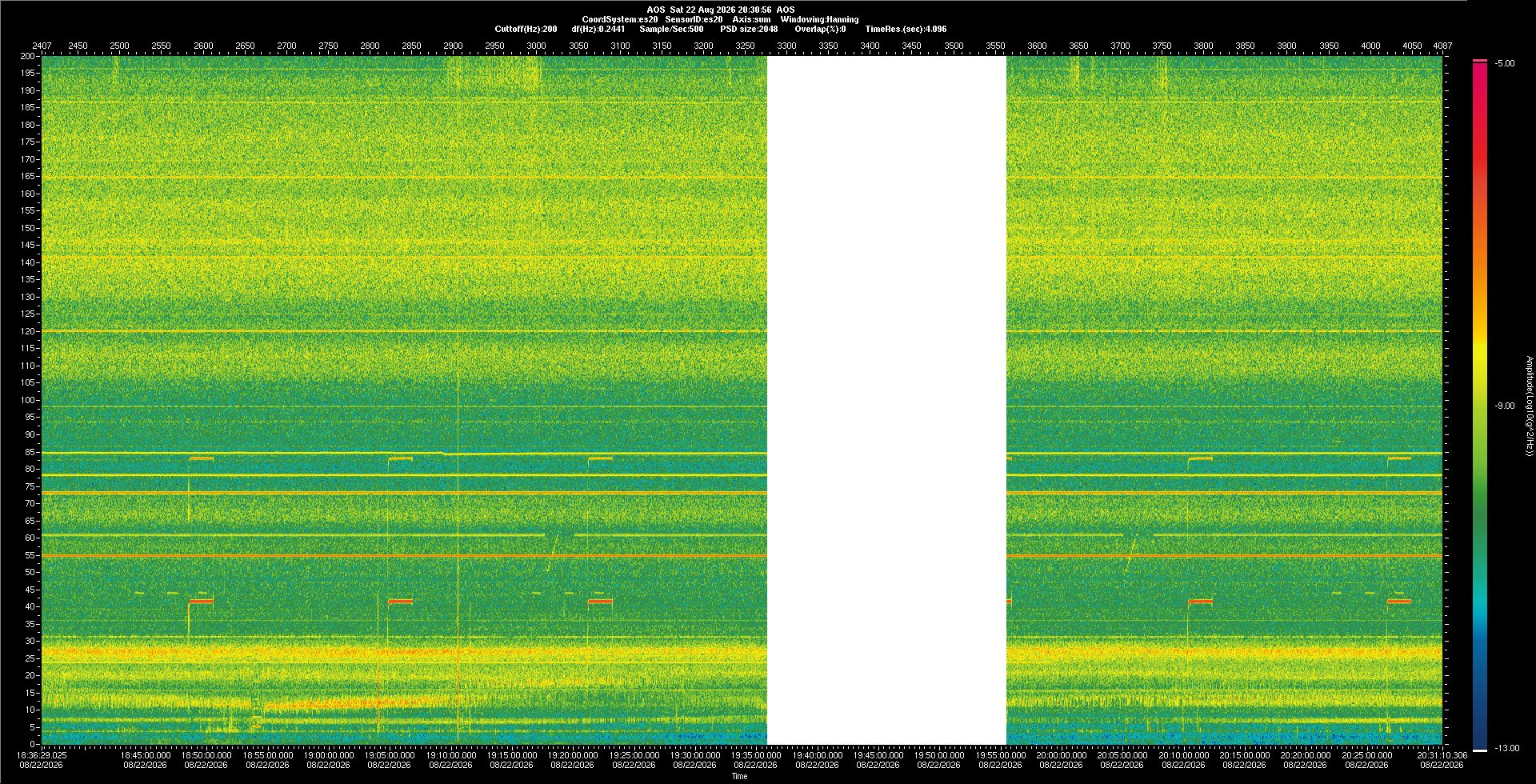The image size is (1536, 784).
Task: Click the 'Amplitude(Log10(g^2/Hz))' colorbar title
Action: pos(1529,406)
